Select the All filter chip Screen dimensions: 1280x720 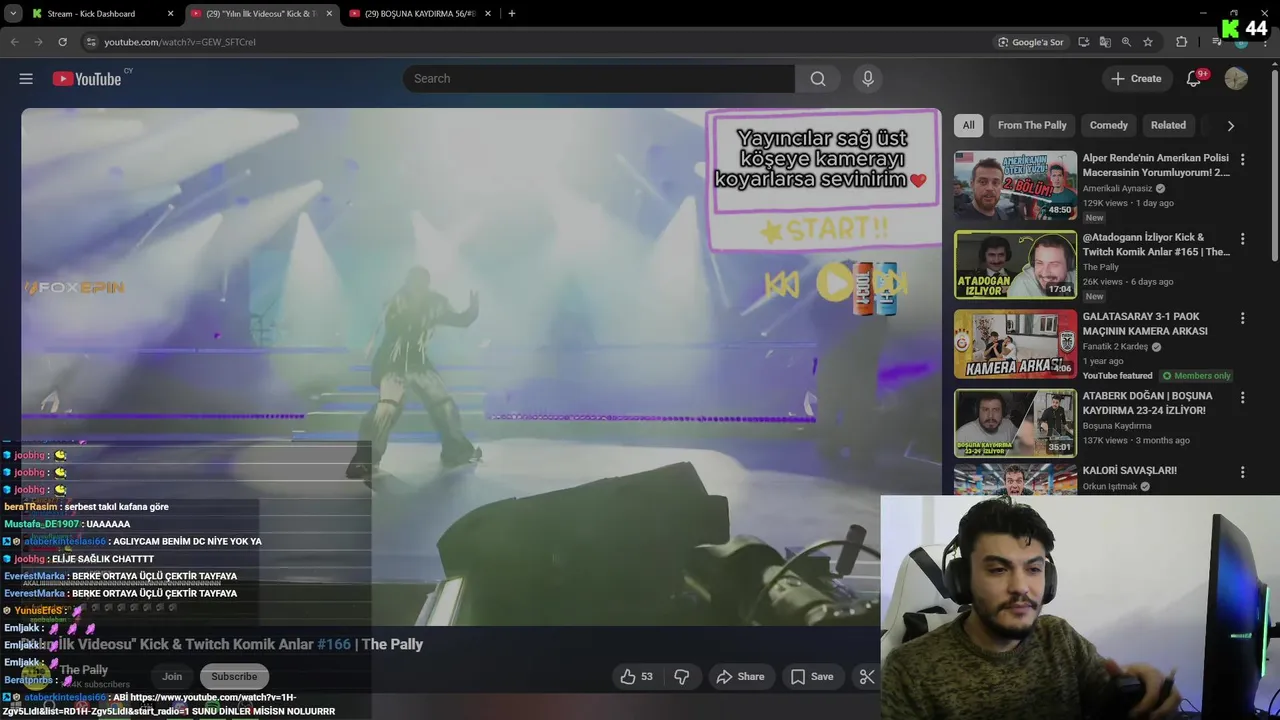[x=968, y=125]
